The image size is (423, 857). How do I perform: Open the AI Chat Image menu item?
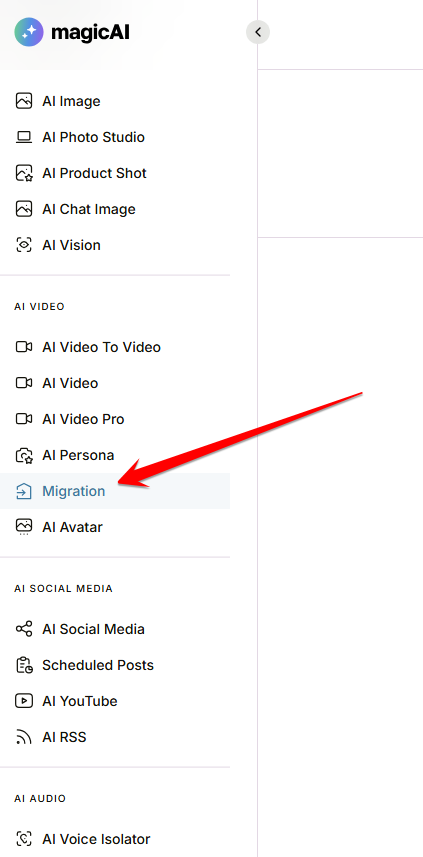pyautogui.click(x=115, y=209)
